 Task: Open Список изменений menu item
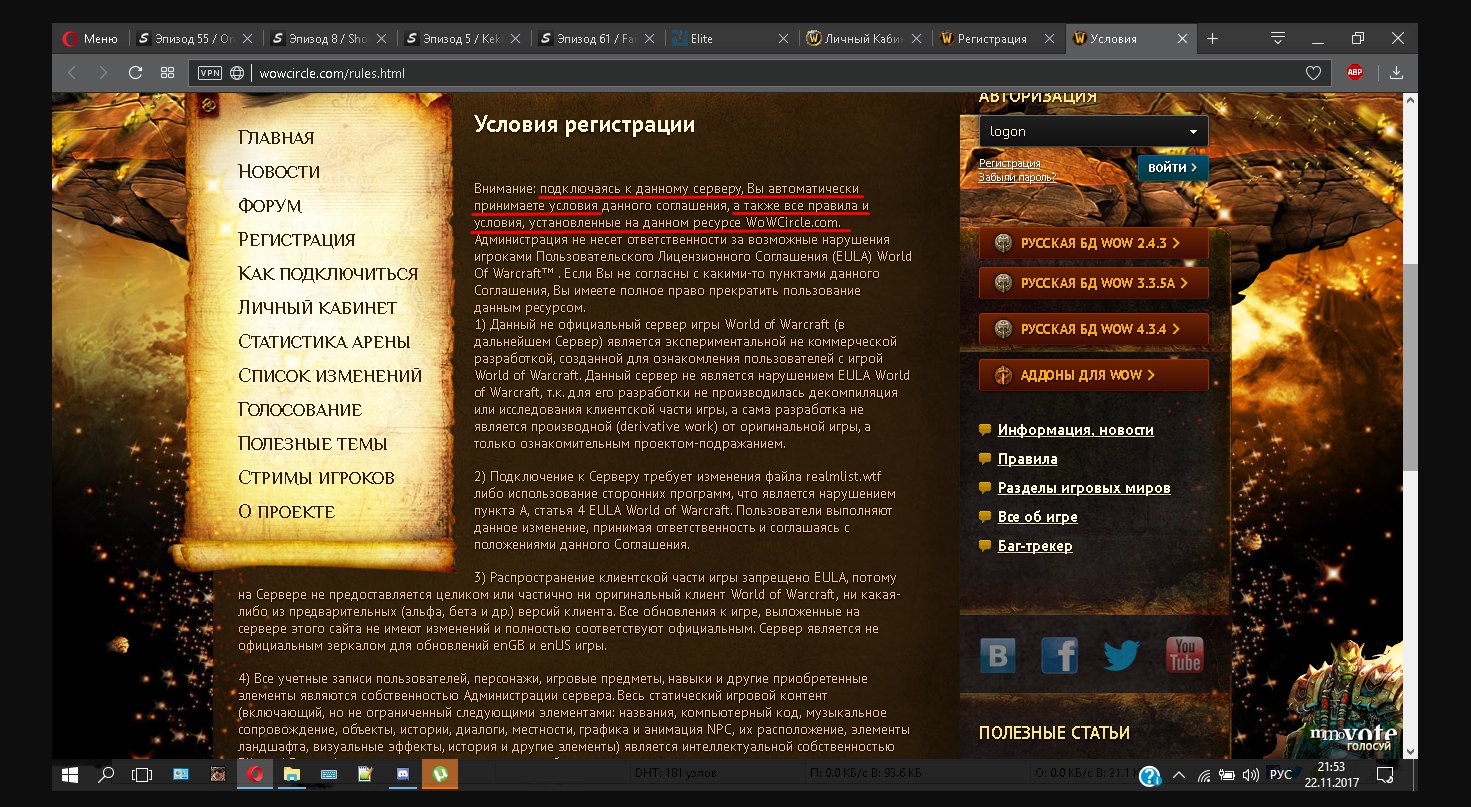[x=330, y=376]
